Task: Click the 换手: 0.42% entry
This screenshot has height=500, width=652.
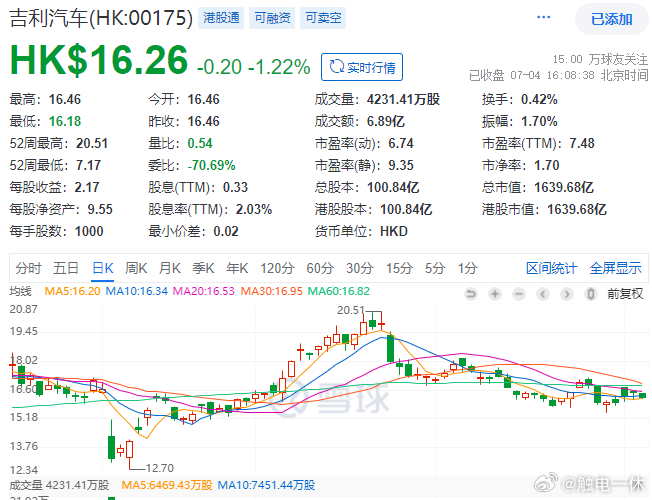Action: (x=520, y=99)
